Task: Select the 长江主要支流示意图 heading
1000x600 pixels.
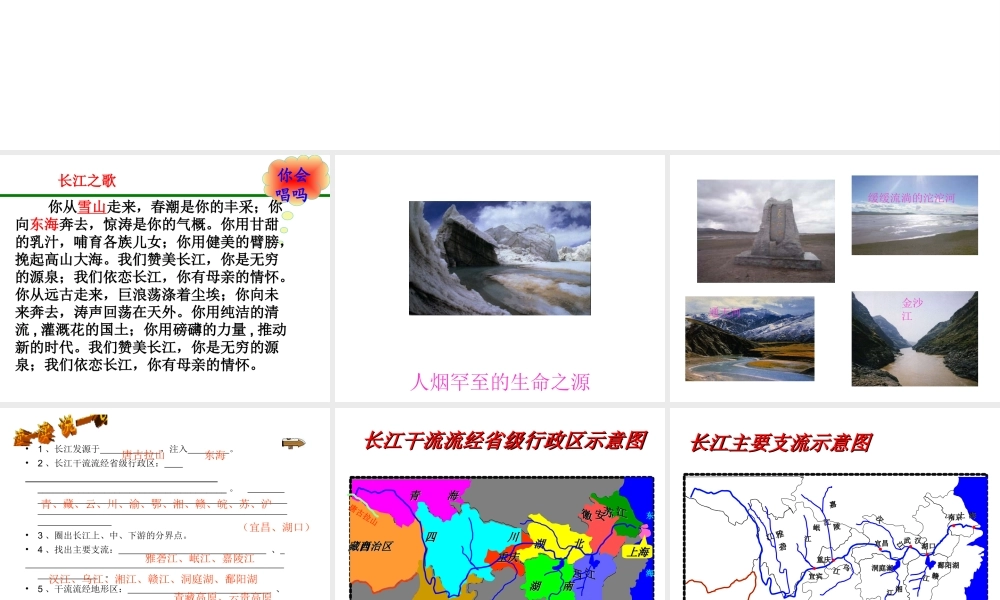Action: point(781,443)
